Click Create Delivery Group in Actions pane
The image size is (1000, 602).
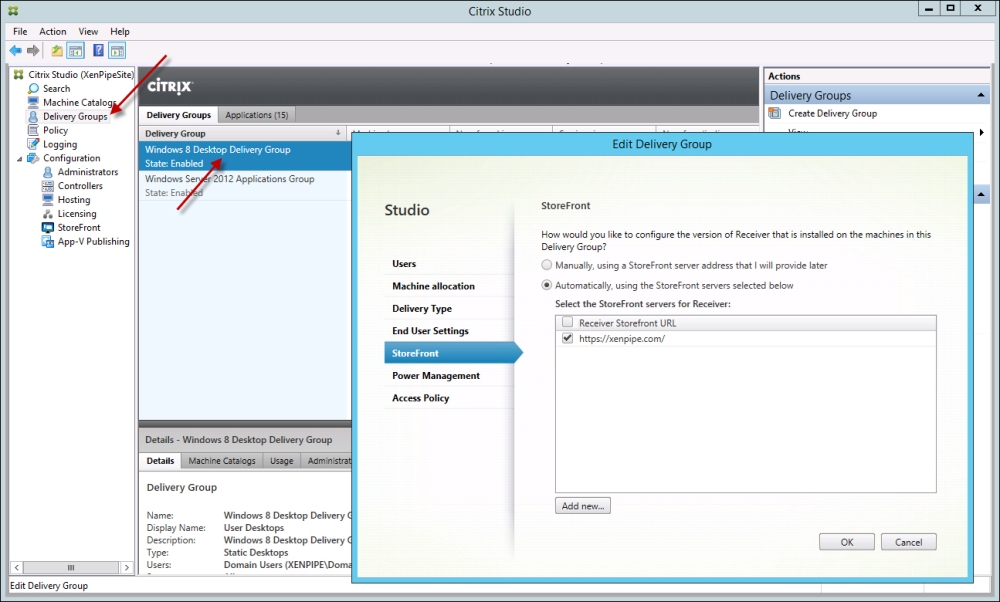coord(832,114)
